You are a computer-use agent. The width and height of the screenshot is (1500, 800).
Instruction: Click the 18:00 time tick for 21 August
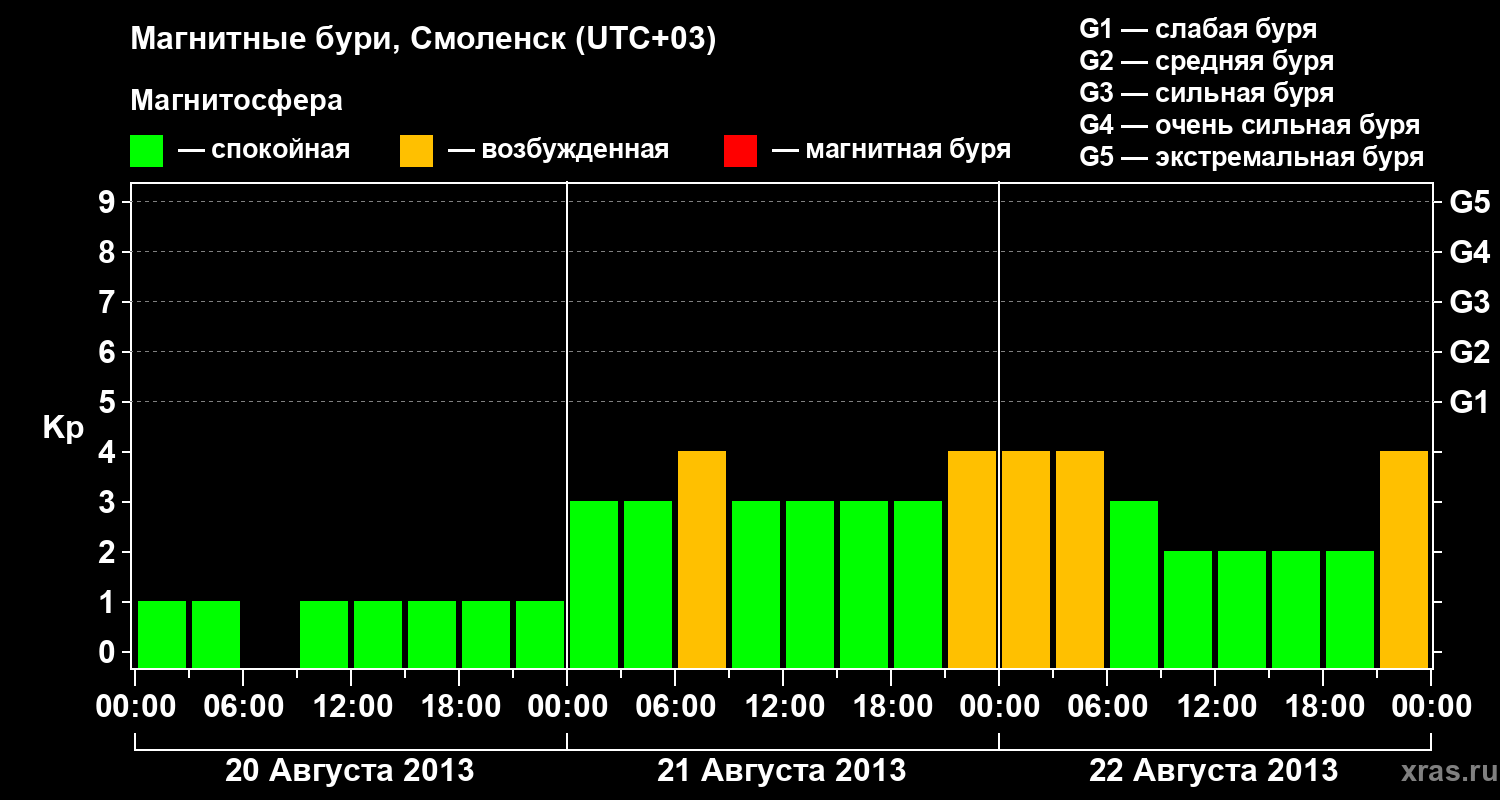pos(891,707)
